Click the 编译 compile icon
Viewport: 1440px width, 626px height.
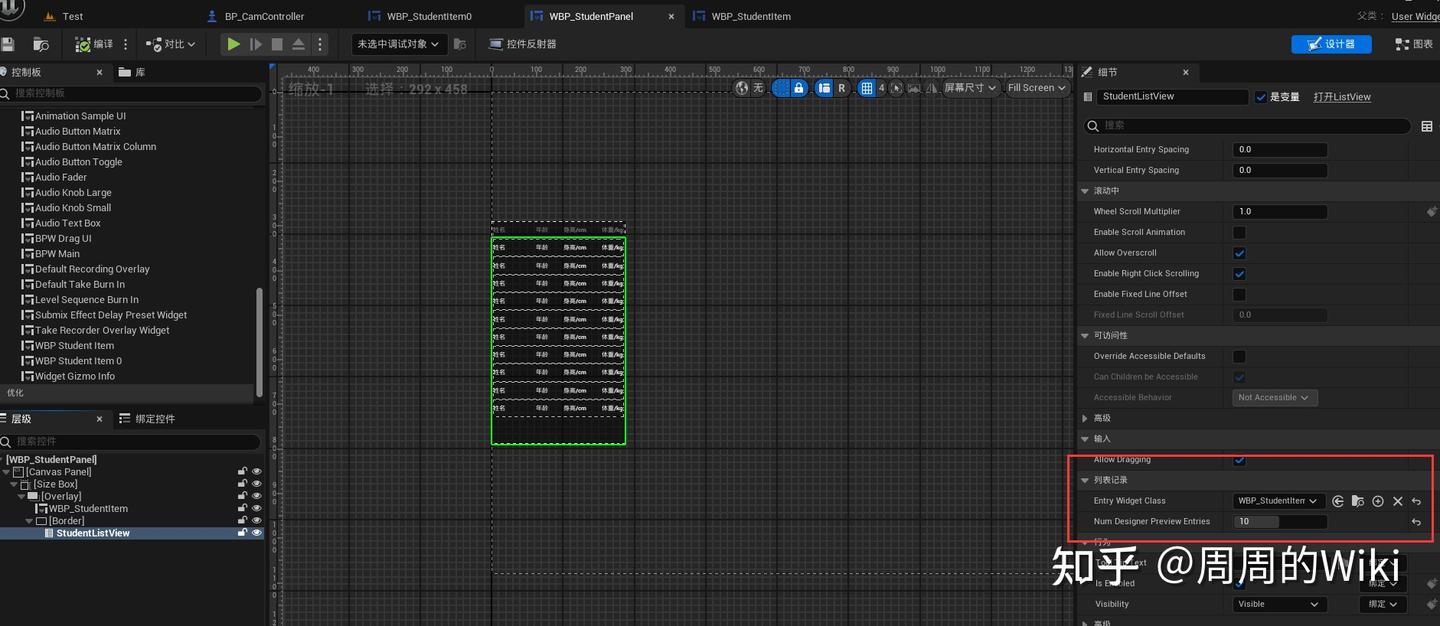[83, 44]
